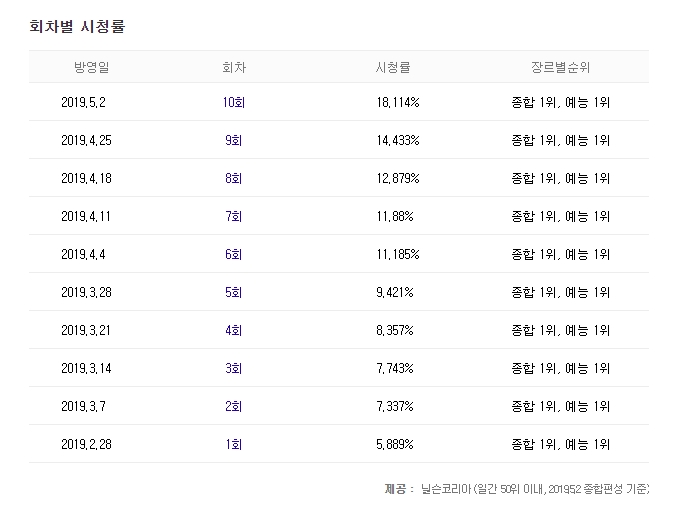Click the genre ranking in the 3회 row
The width and height of the screenshot is (675, 506).
(560, 368)
